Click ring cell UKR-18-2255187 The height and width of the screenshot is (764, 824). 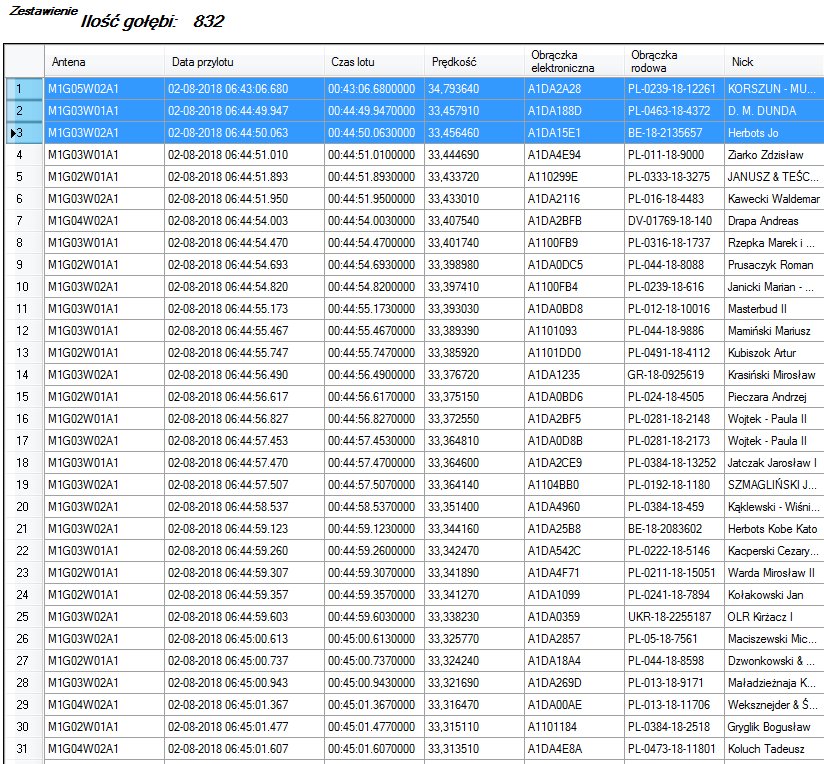click(674, 617)
